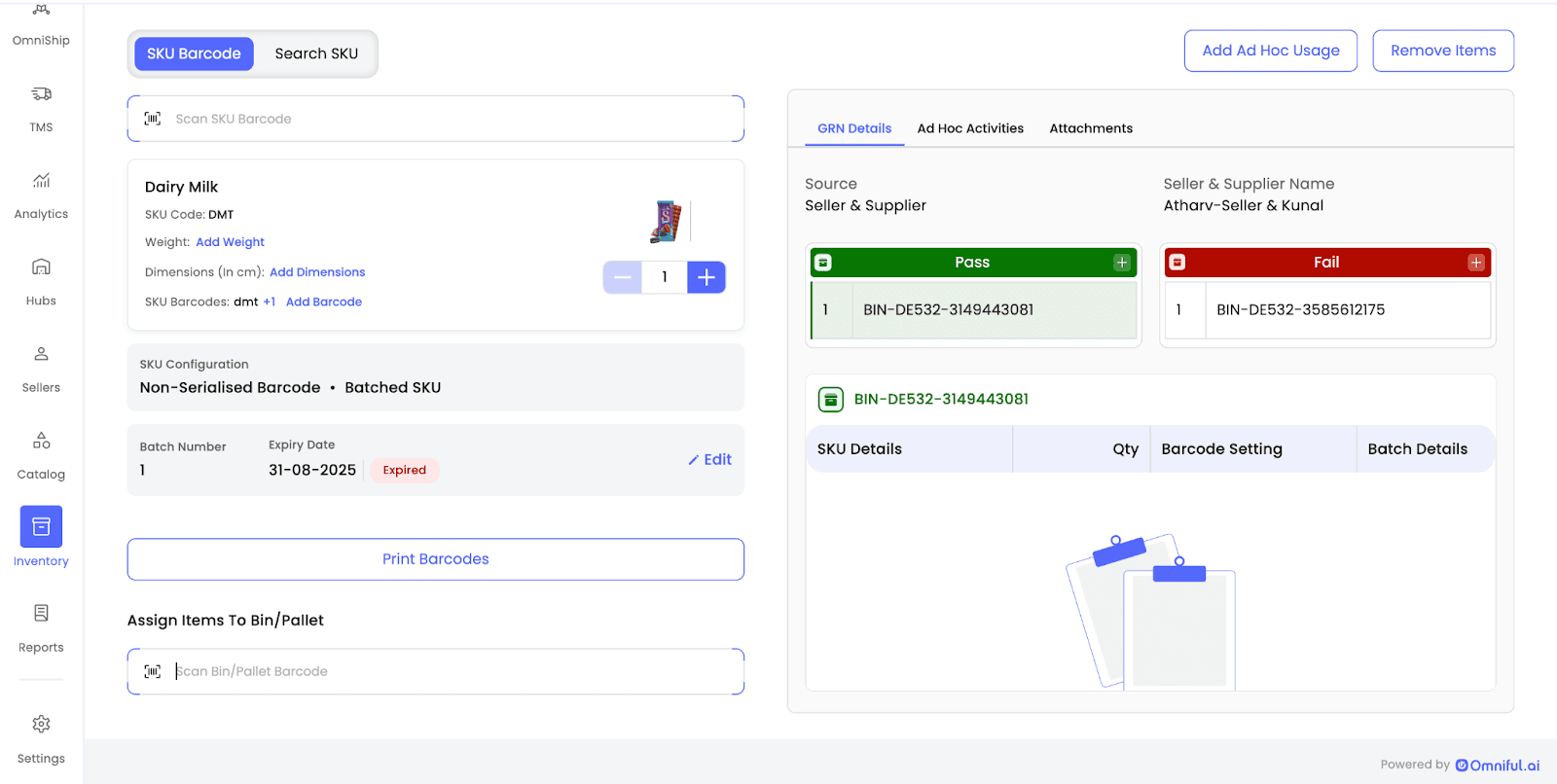
Task: Open Analytics from the sidebar
Action: [x=41, y=181]
